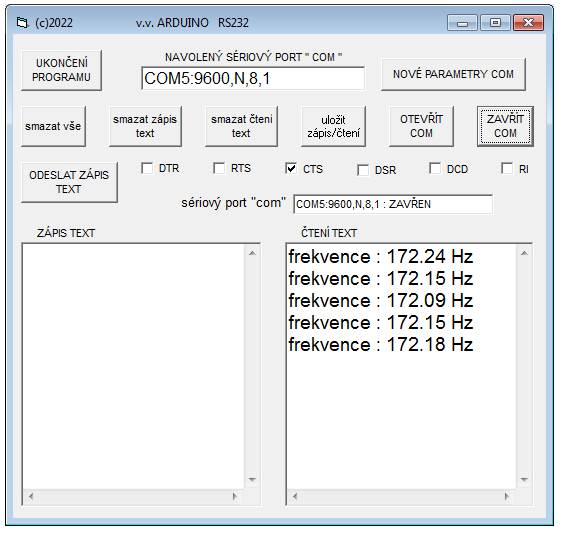Click smazat zápis text button
This screenshot has width=563, height=538.
145,126
